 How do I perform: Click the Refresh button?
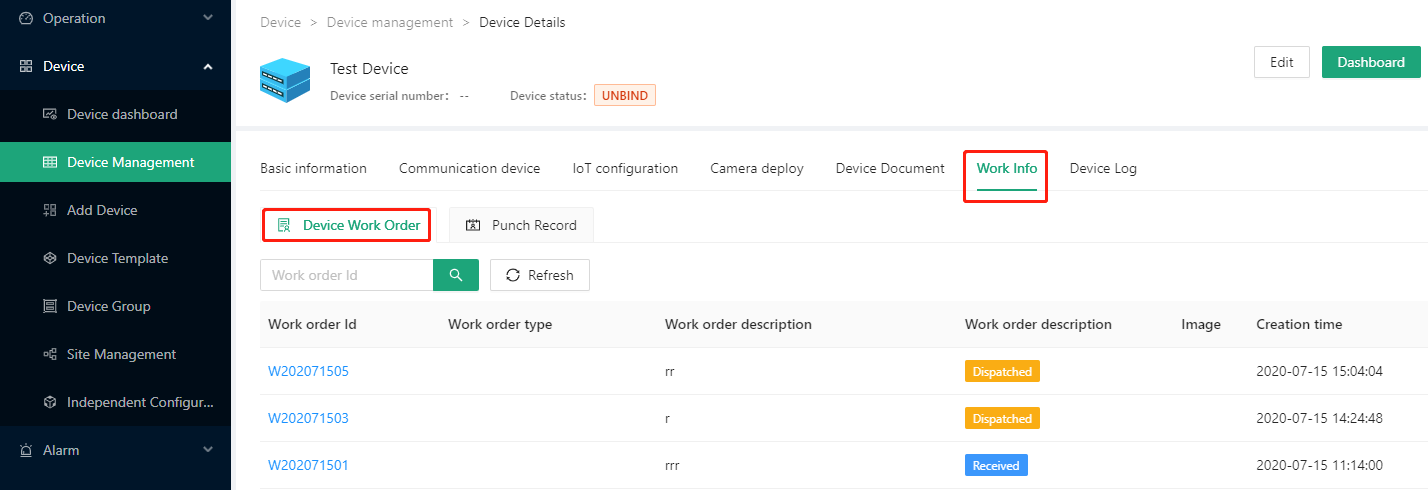tap(540, 275)
